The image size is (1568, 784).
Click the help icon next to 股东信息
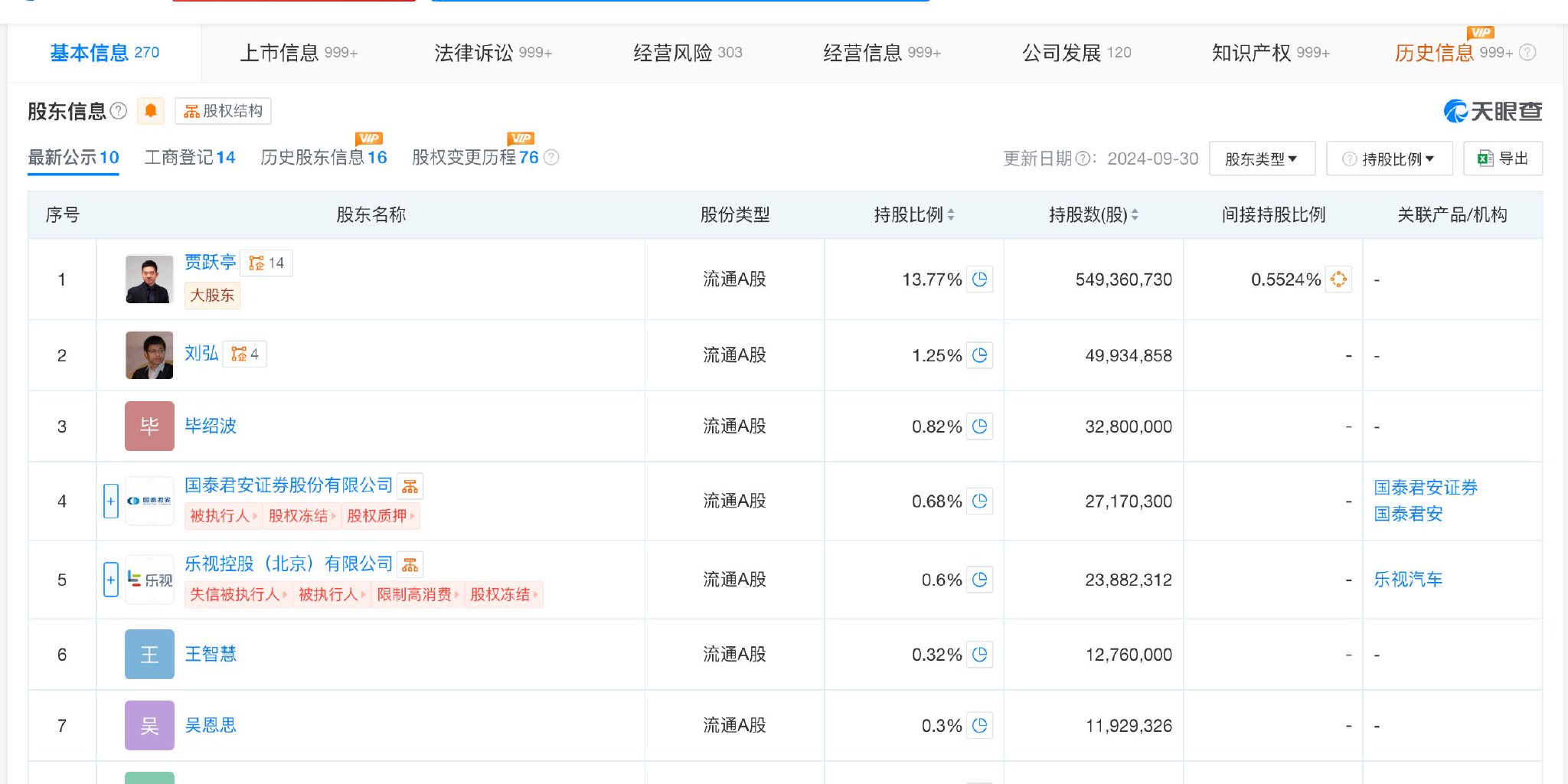pos(119,111)
